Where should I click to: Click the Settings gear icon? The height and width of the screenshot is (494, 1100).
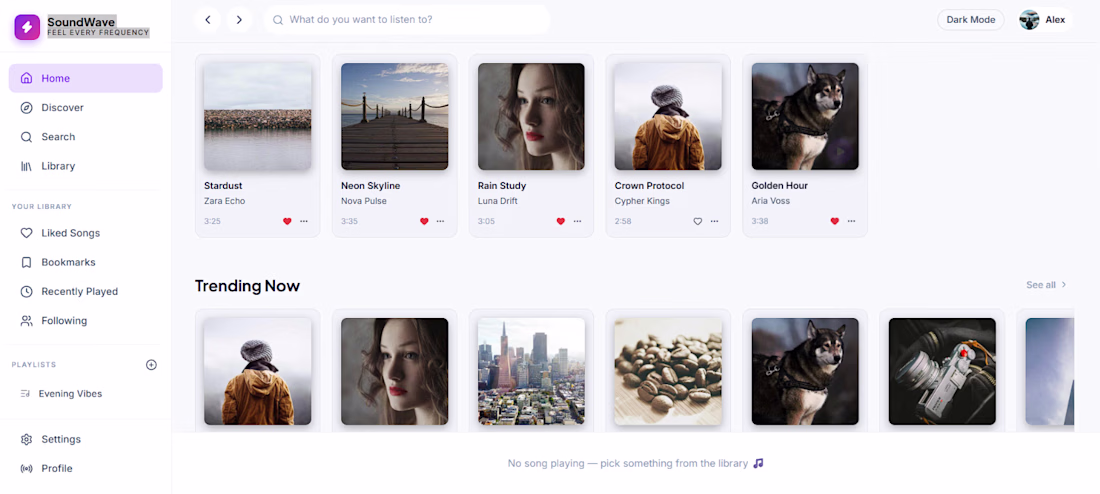pos(27,439)
